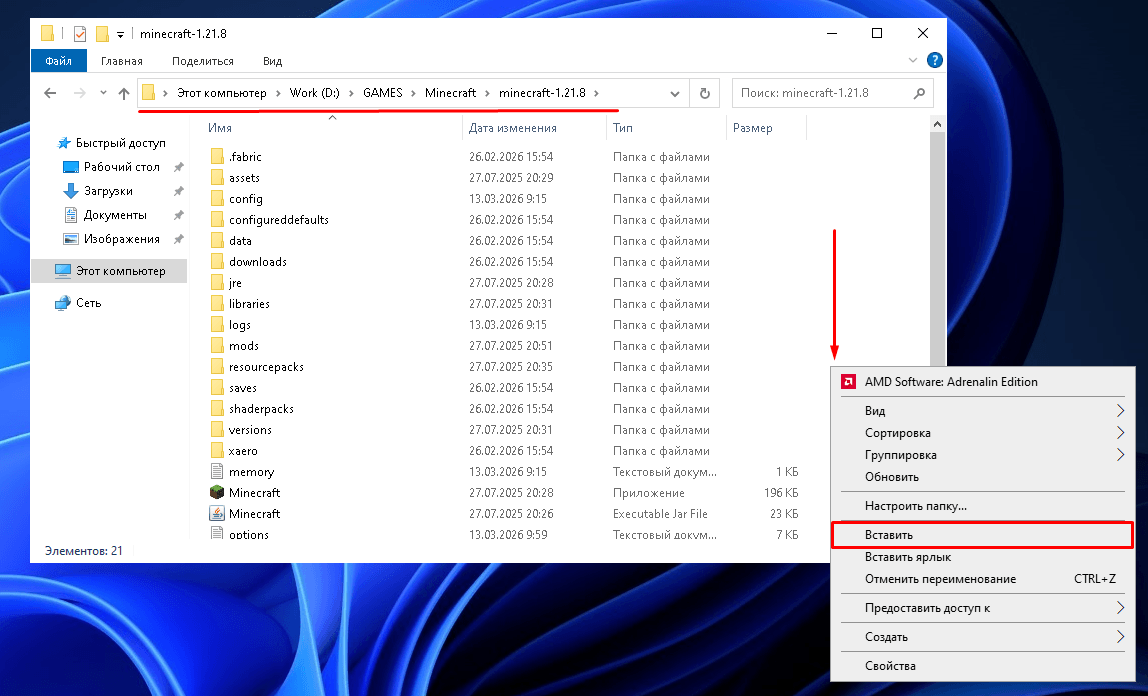The width and height of the screenshot is (1148, 696).
Task: Open the Minecraft application with block icon
Action: coord(254,493)
